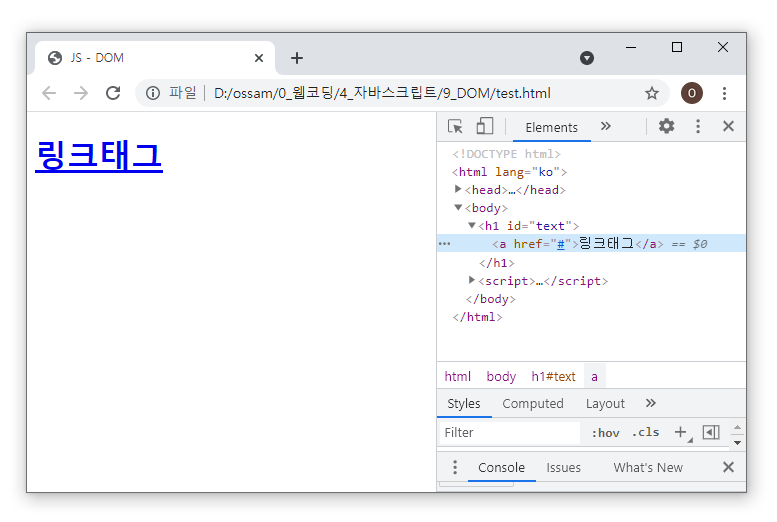
Task: Close the JS - DOM tab
Action: (259, 58)
